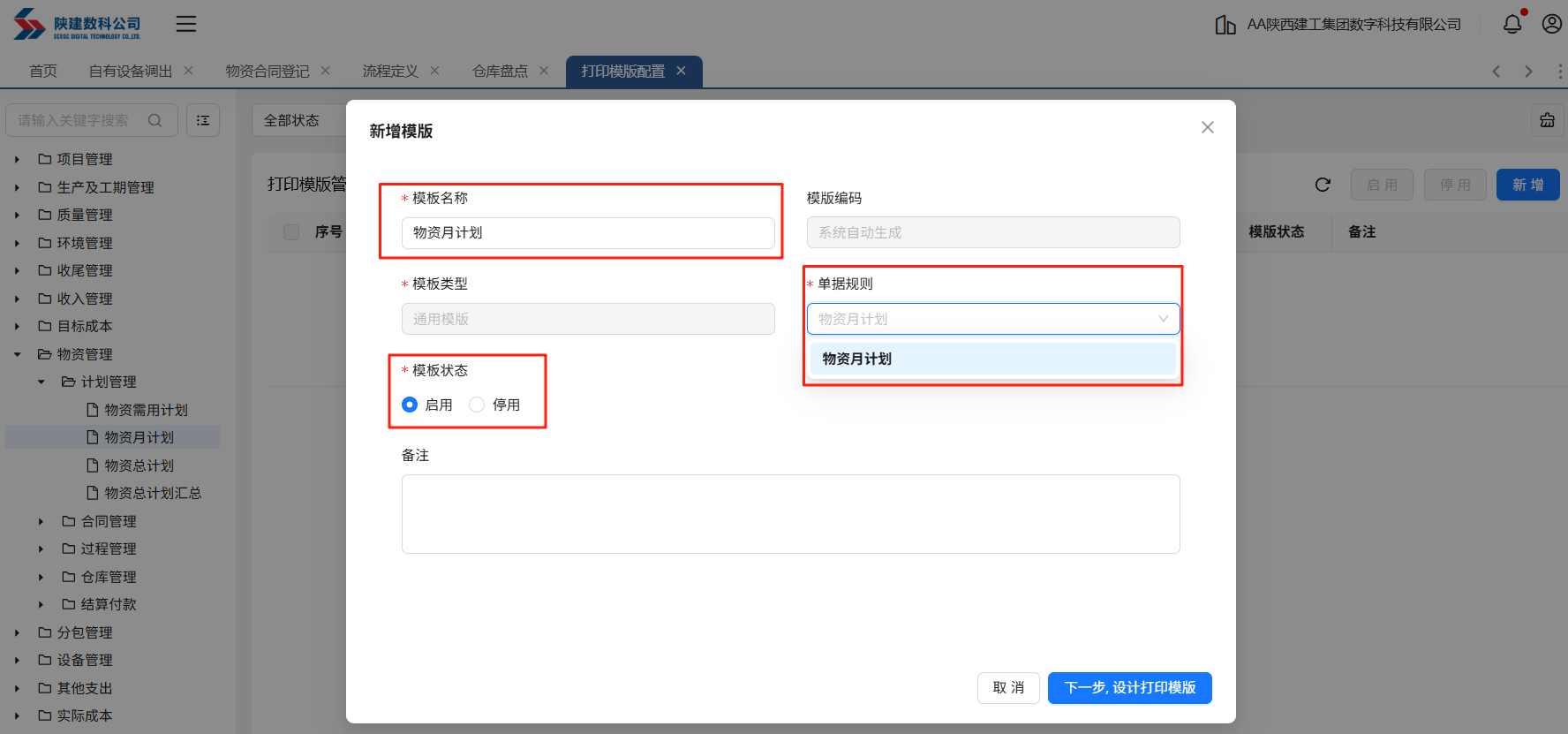This screenshot has width=1568, height=734.
Task: Click the refresh icon beside the 启用 button
Action: pos(1323,185)
